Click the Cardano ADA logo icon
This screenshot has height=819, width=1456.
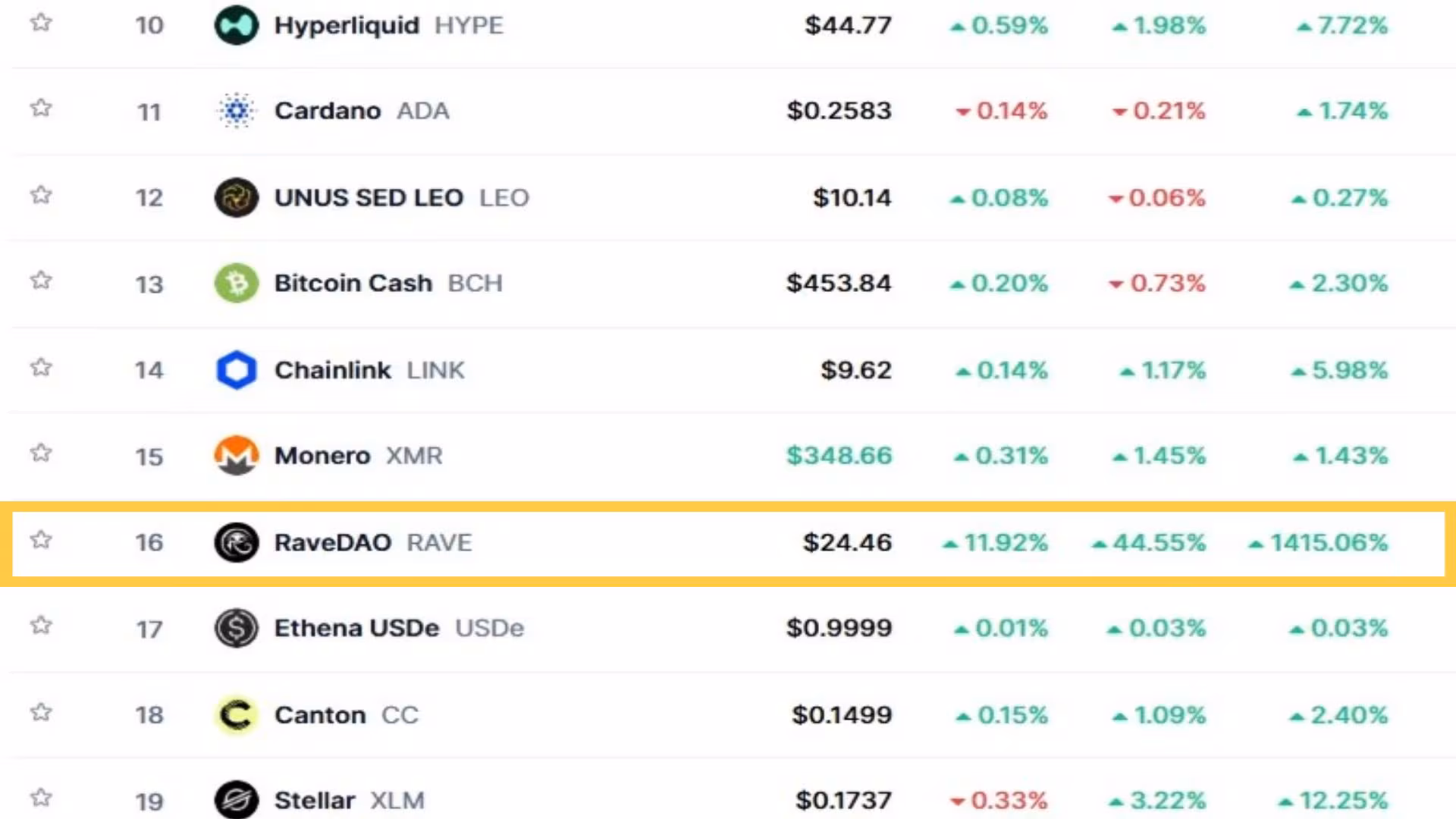237,111
